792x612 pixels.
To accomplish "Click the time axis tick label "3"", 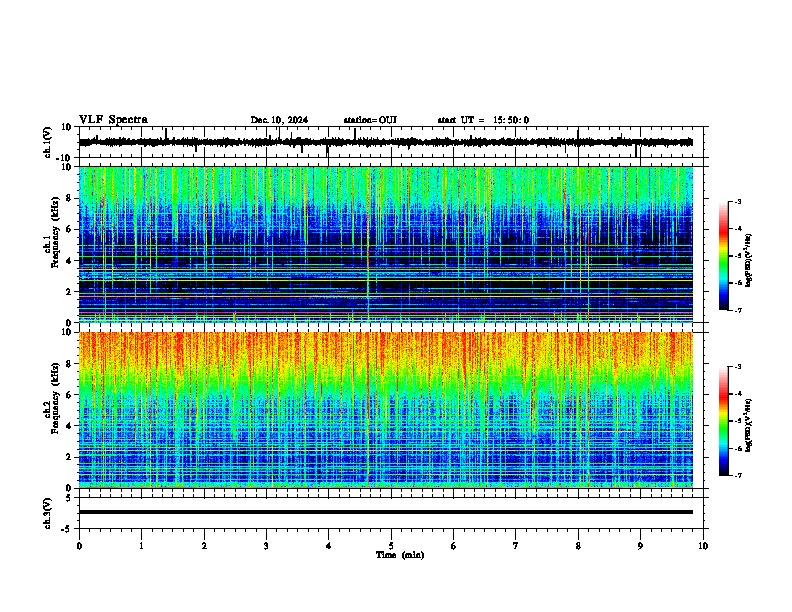I will click(266, 546).
